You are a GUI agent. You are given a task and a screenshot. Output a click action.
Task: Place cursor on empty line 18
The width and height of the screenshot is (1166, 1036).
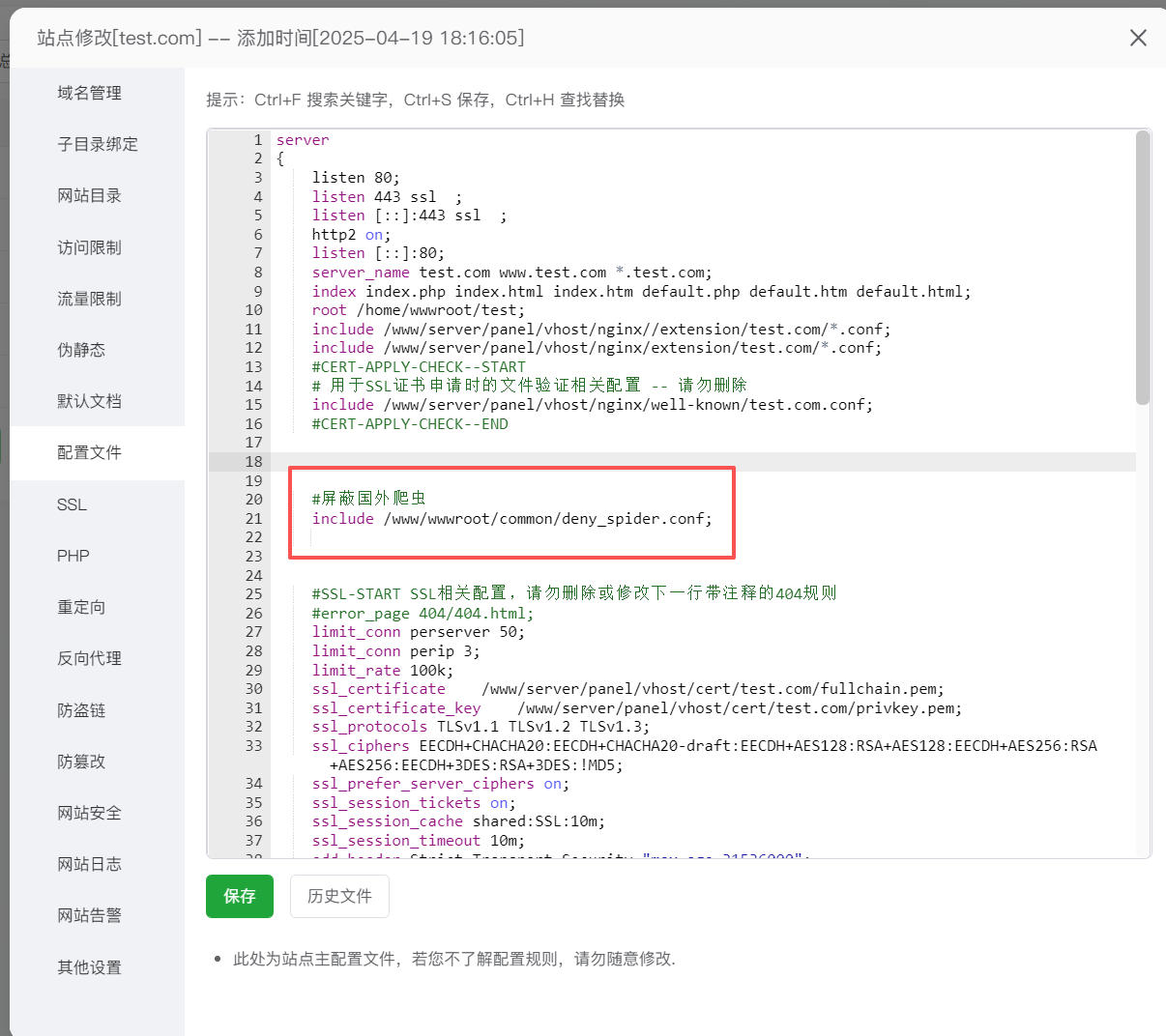tap(703, 462)
